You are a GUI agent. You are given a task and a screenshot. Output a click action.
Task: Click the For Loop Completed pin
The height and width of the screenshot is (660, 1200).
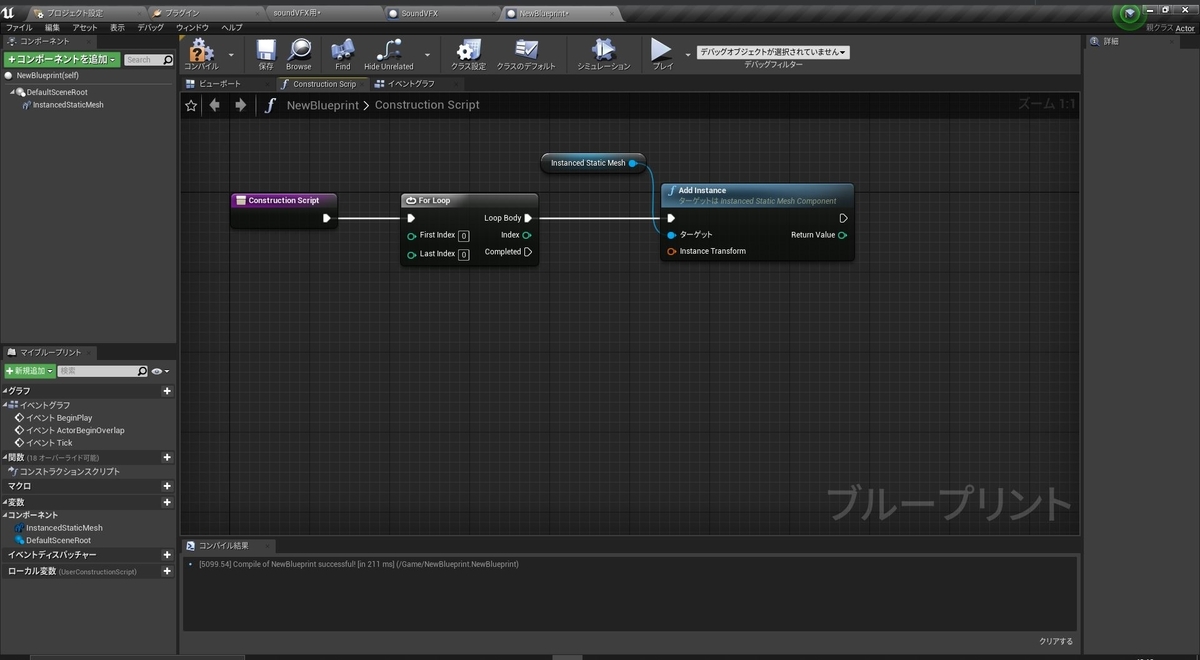tap(528, 252)
